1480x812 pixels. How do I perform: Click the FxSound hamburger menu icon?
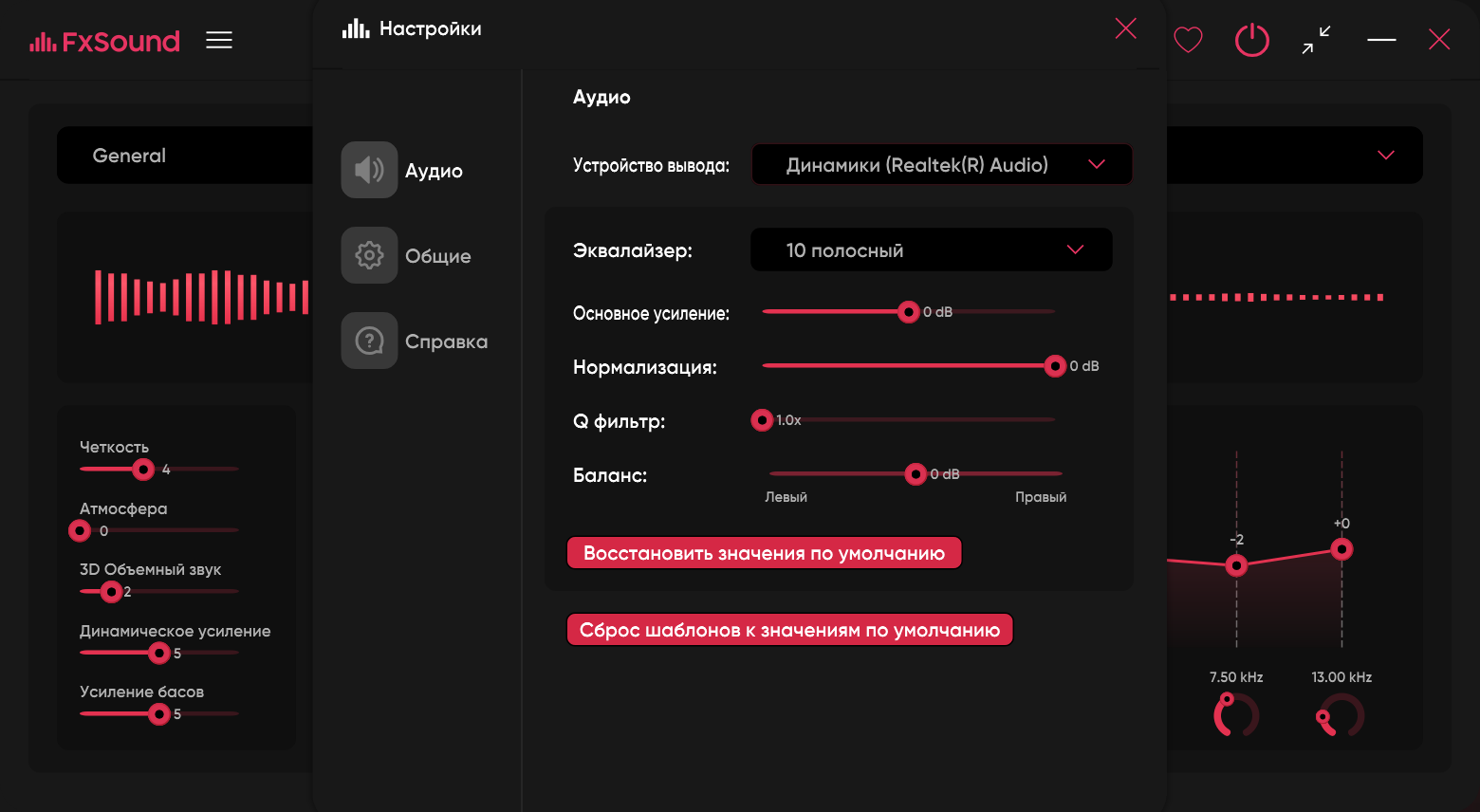[x=219, y=40]
